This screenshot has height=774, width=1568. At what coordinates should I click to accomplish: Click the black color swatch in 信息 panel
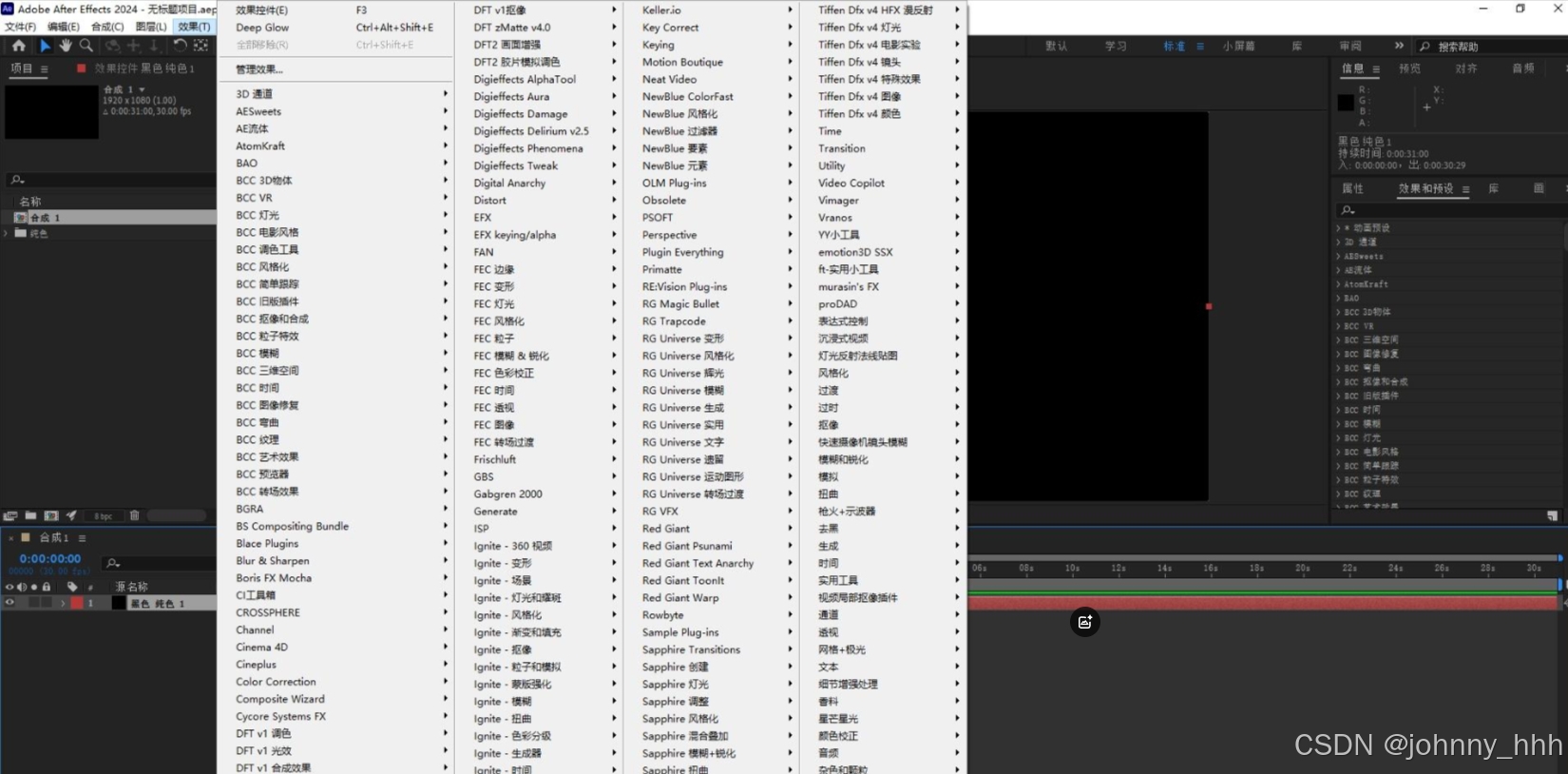click(1346, 103)
